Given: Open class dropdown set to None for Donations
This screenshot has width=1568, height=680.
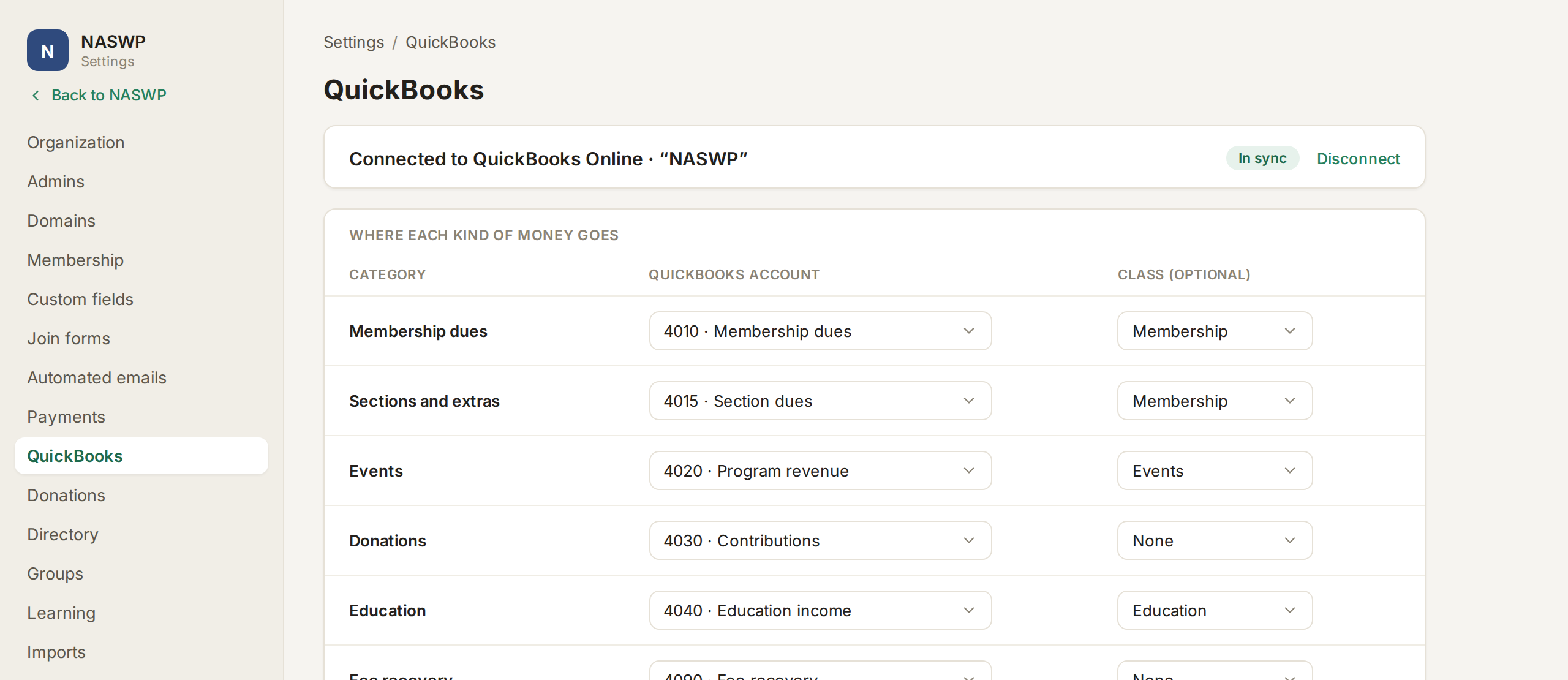Looking at the screenshot, I should [x=1215, y=540].
